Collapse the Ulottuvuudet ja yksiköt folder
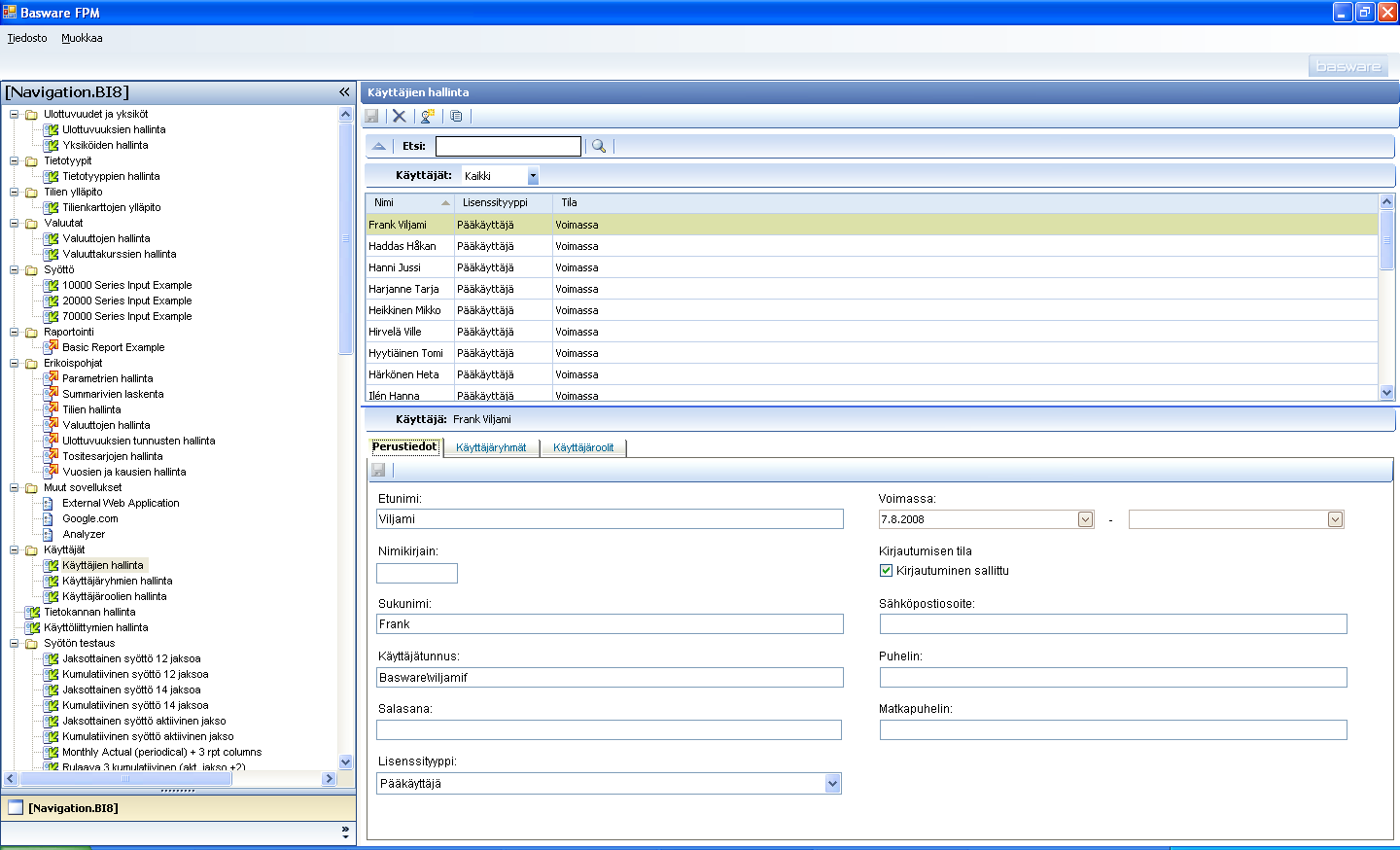This screenshot has width=1400, height=850. (15, 114)
